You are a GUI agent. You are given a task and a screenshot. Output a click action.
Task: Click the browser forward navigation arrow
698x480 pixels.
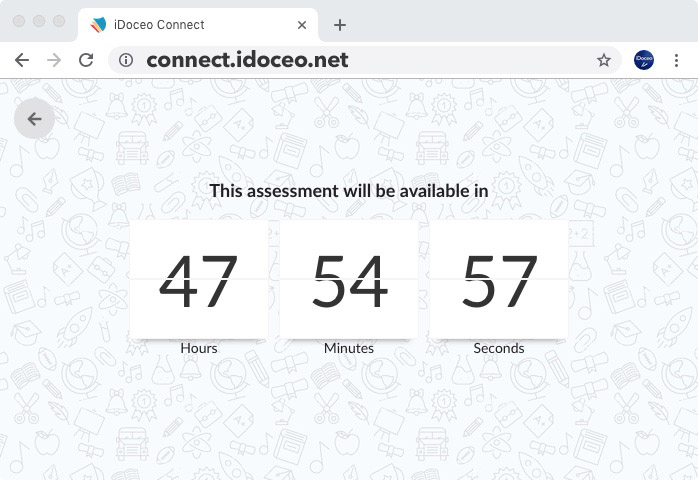click(x=54, y=60)
